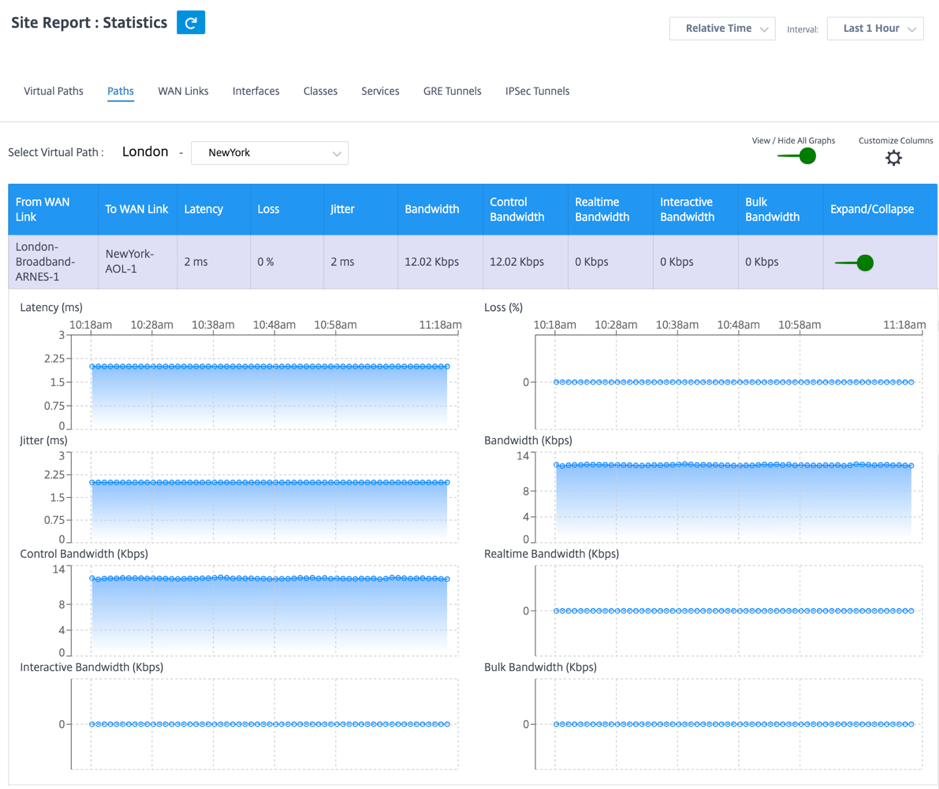Click the Bandwidth (Kbps) graph title

pos(528,441)
